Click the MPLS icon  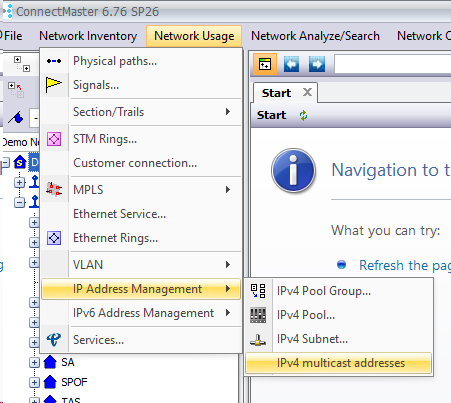[x=54, y=189]
